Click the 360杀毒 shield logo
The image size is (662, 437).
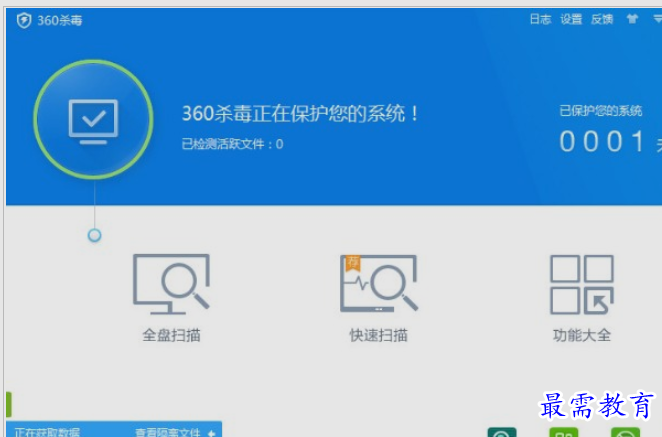(x=24, y=20)
